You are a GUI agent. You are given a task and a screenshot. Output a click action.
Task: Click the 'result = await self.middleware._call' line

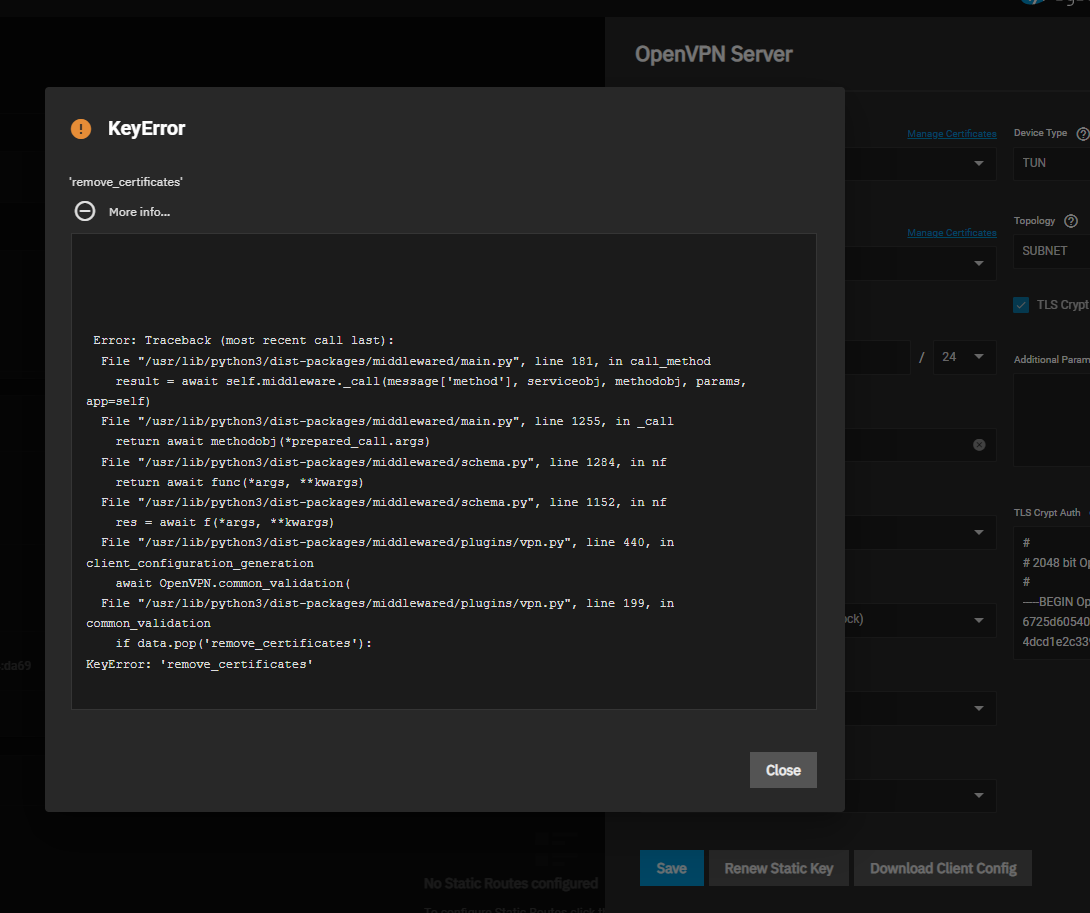point(430,381)
